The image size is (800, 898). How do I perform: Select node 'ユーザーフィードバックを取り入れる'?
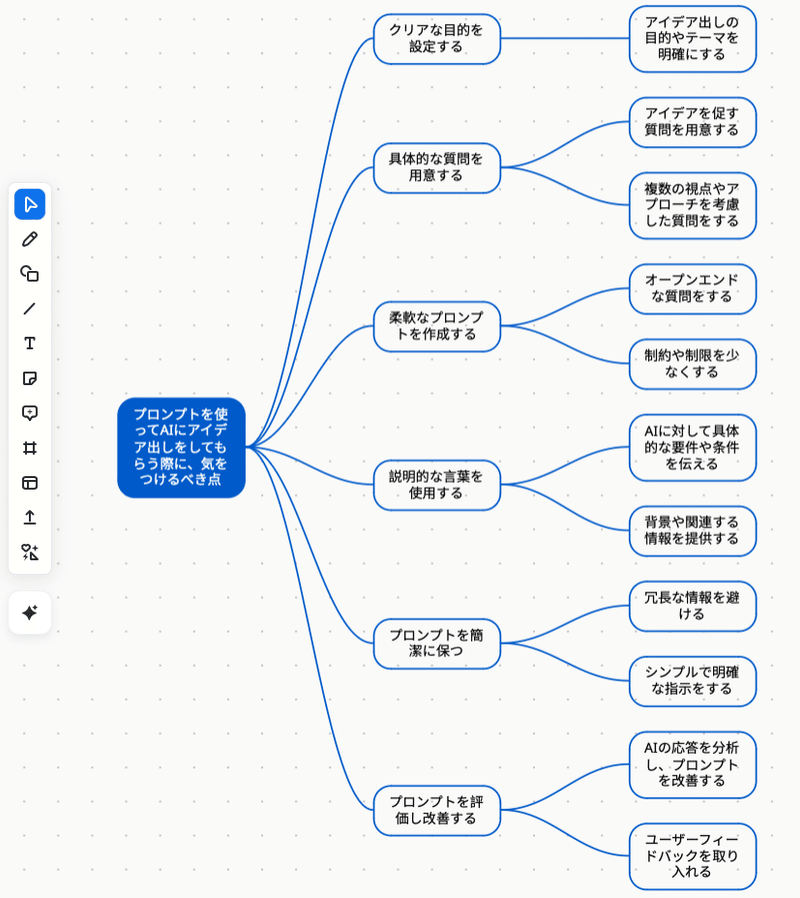pyautogui.click(x=692, y=856)
